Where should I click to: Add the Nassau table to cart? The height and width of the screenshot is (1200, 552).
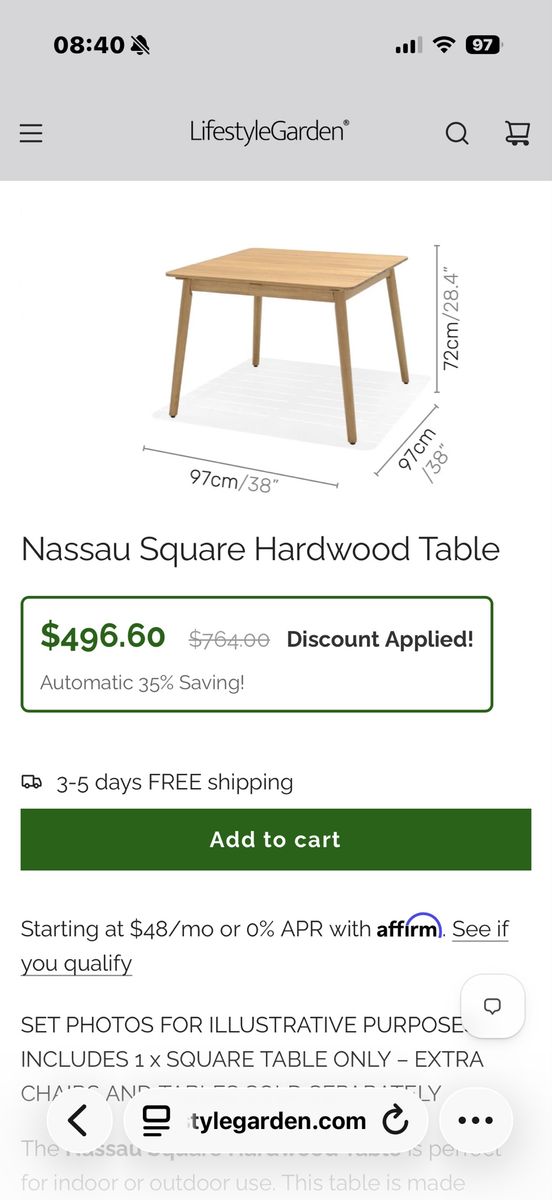click(x=276, y=840)
